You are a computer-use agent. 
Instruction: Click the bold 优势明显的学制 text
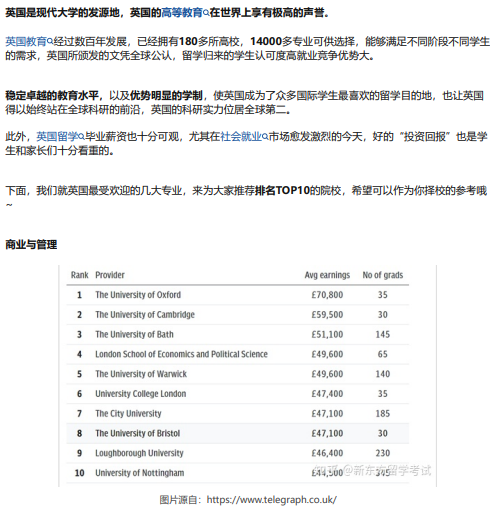(166, 96)
